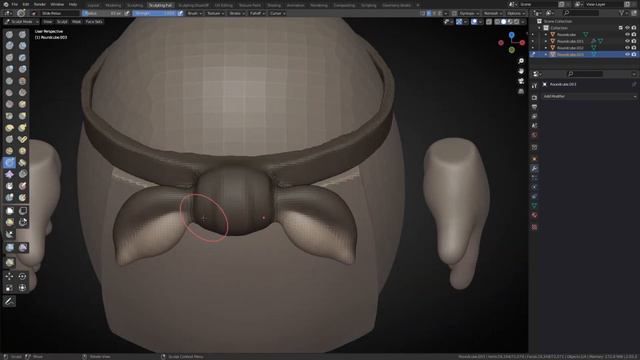Click the pan view hand icon

click(521, 71)
